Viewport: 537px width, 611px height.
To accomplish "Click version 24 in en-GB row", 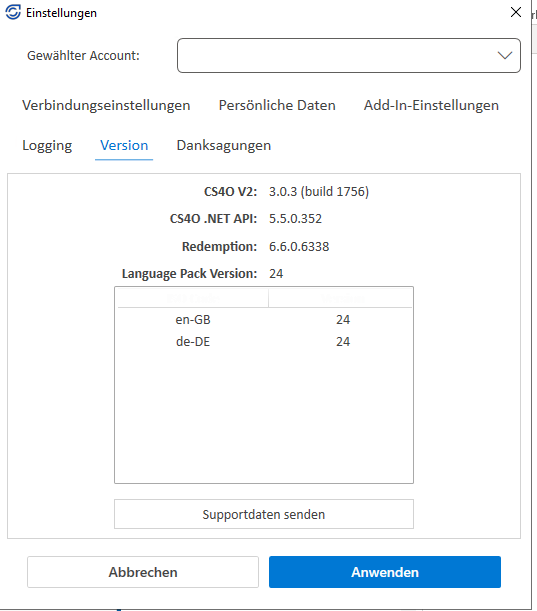I will (343, 320).
